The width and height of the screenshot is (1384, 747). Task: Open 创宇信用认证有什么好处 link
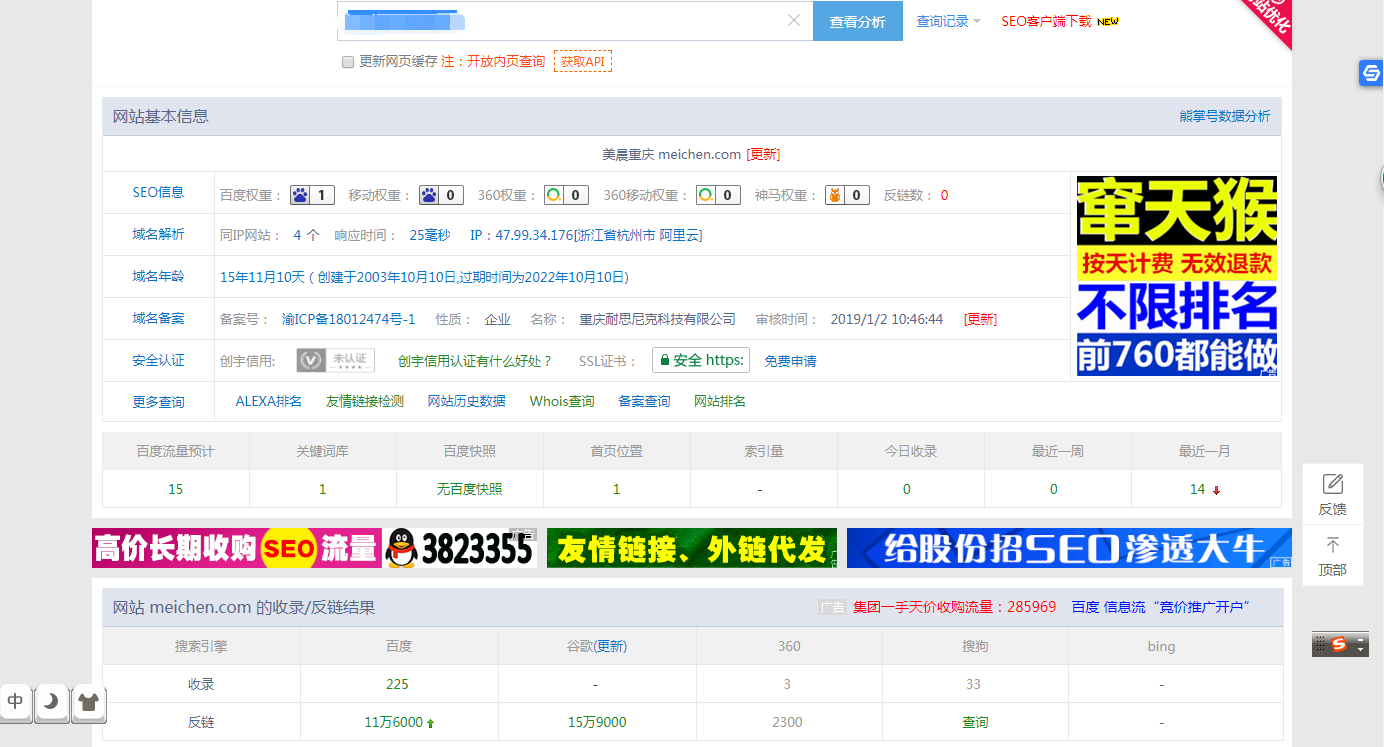pos(475,361)
